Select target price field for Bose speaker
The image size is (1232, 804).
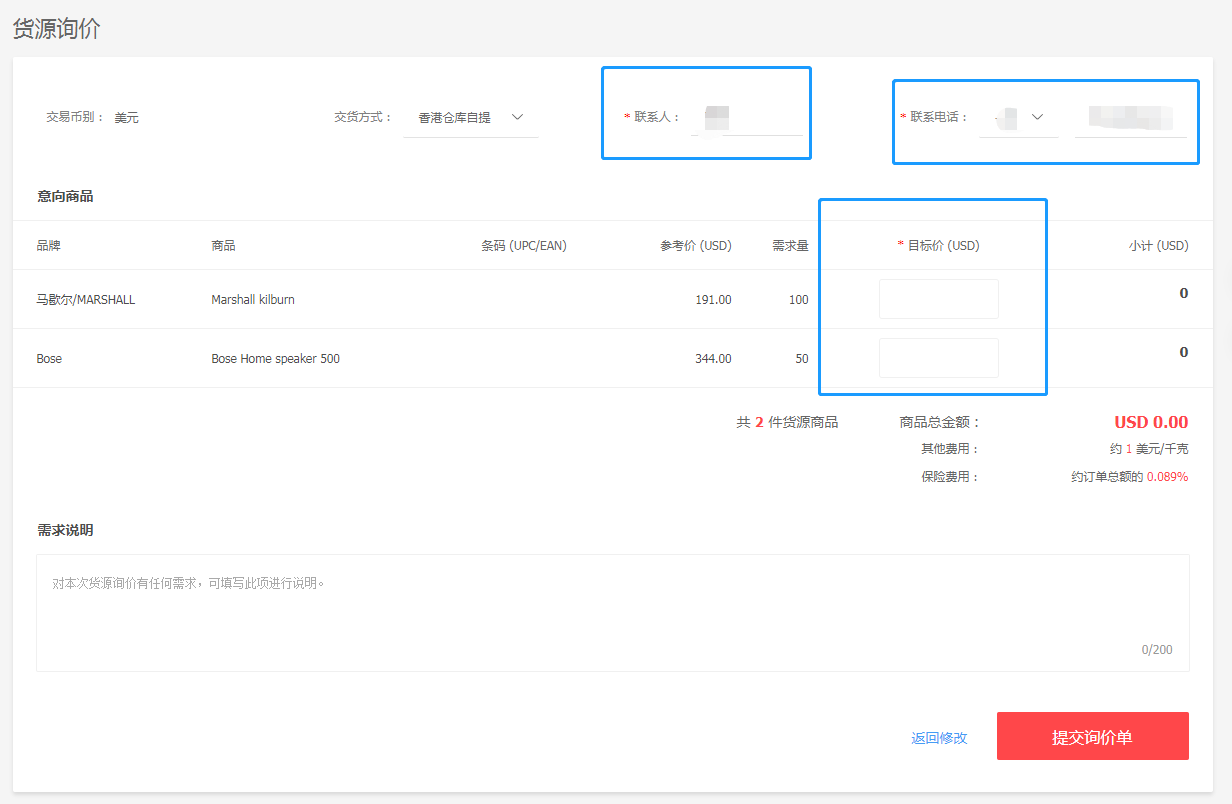click(938, 358)
